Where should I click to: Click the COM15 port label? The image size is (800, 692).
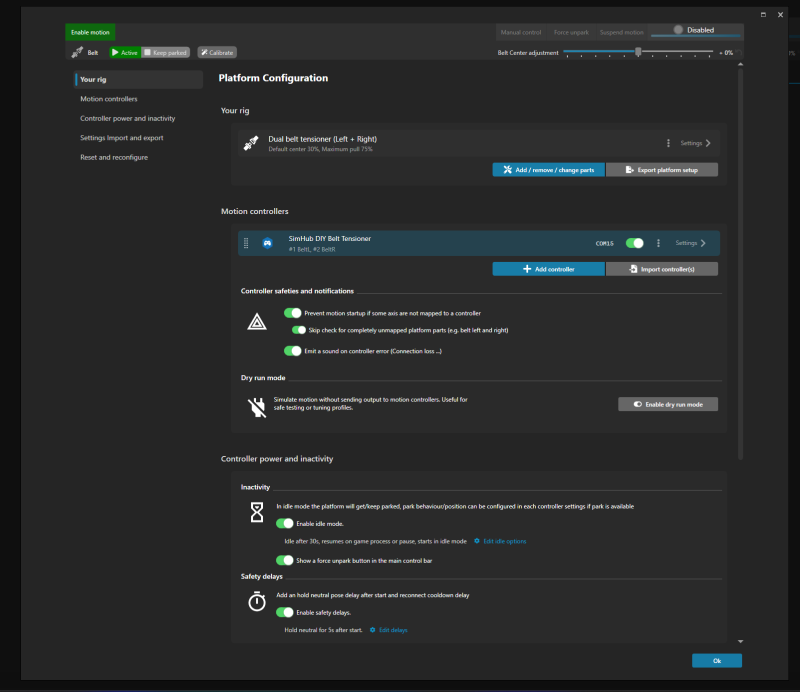point(605,243)
